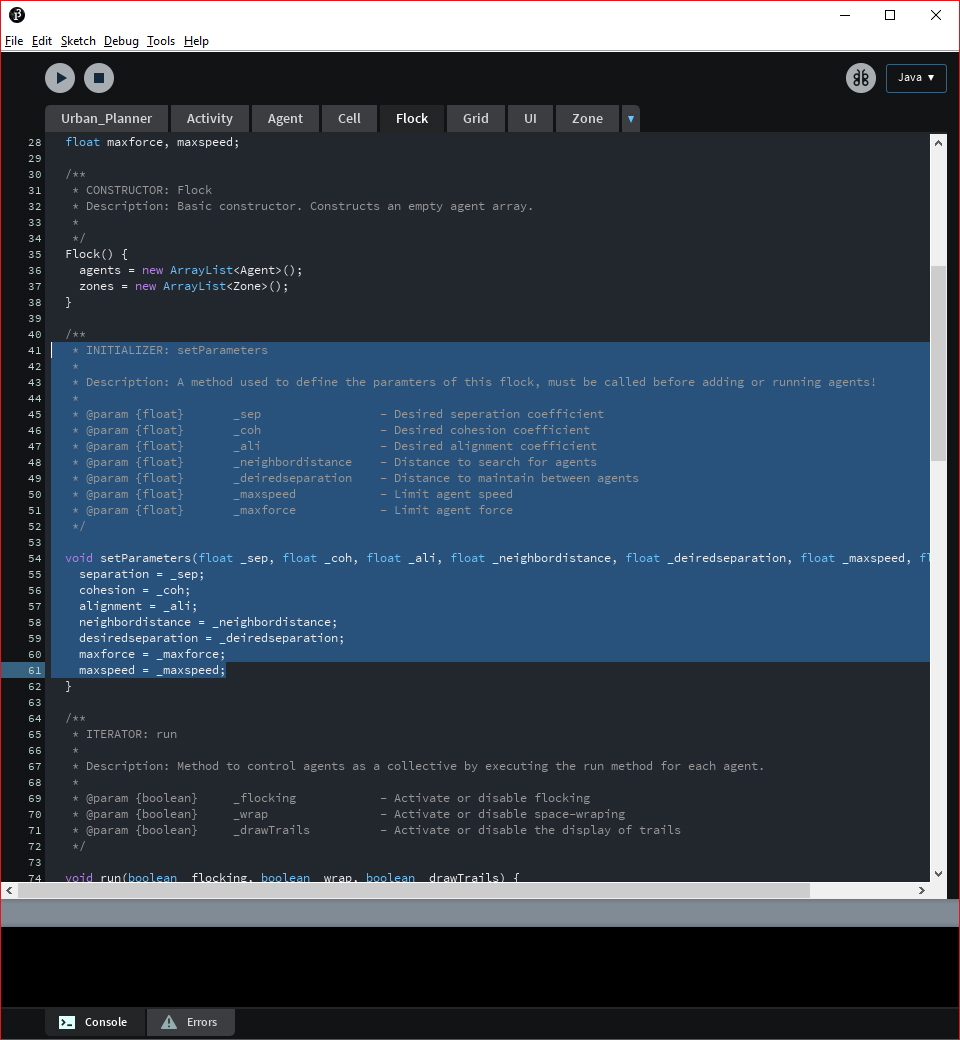Show the Errors panel
This screenshot has height=1040, width=960.
(x=190, y=1022)
